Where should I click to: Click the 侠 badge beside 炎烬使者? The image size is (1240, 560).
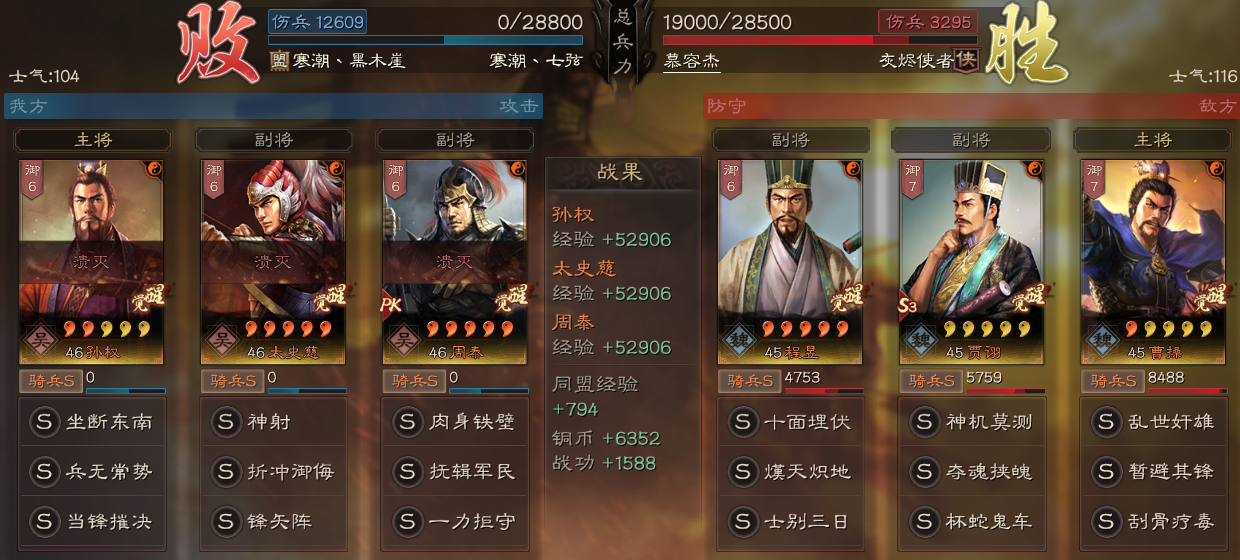pyautogui.click(x=967, y=60)
